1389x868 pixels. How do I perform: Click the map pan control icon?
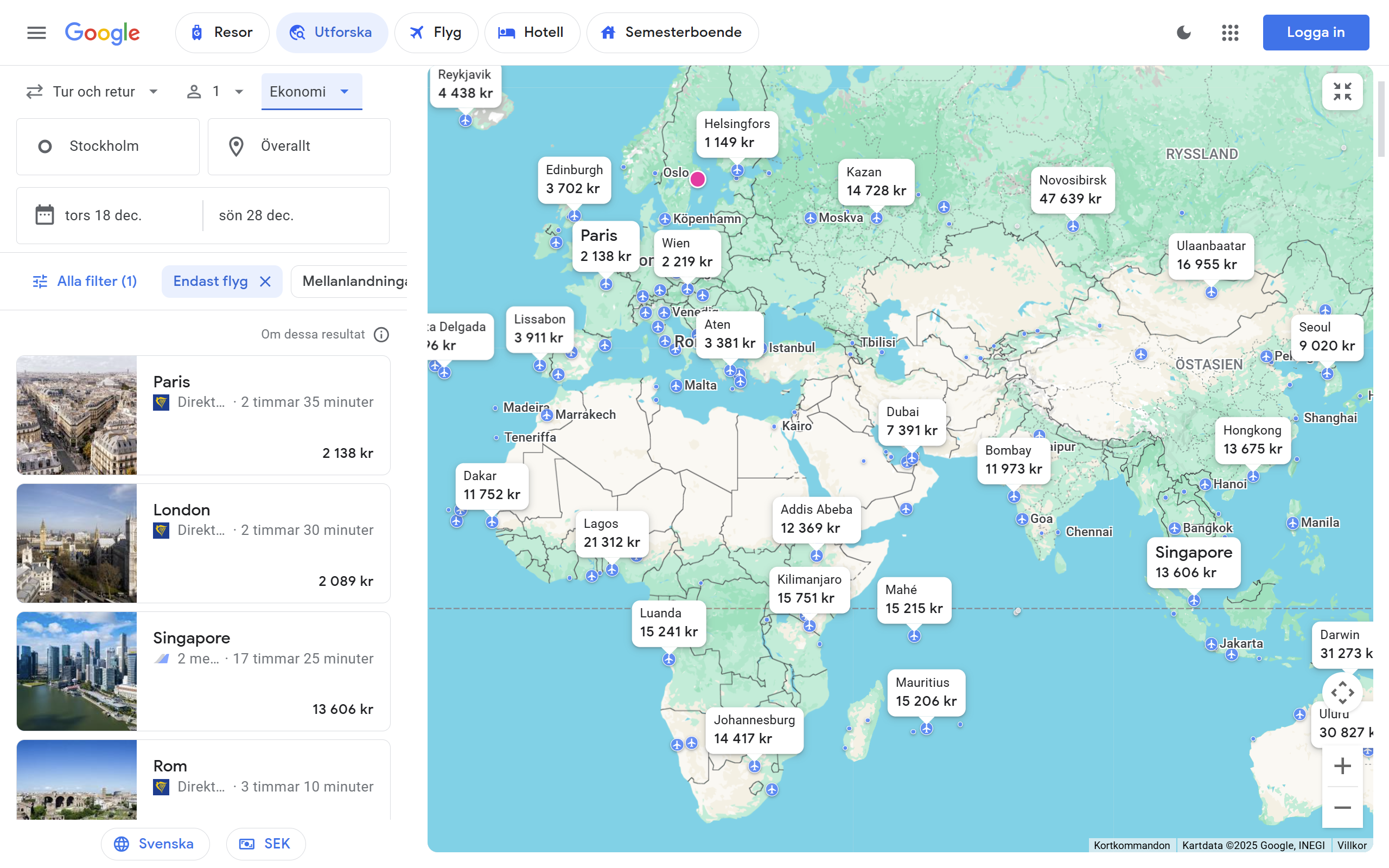pos(1342,692)
